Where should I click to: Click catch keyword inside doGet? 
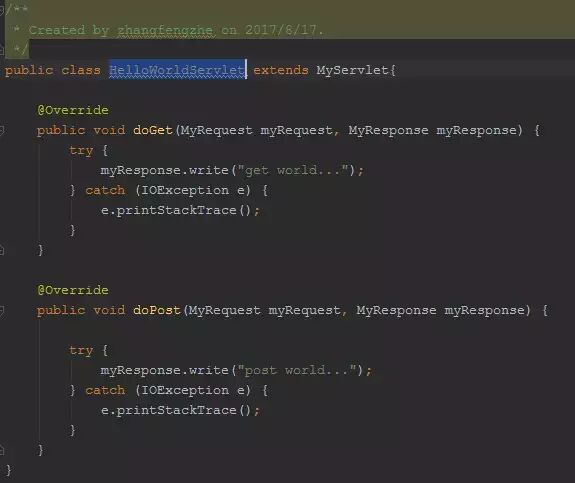[x=105, y=190]
